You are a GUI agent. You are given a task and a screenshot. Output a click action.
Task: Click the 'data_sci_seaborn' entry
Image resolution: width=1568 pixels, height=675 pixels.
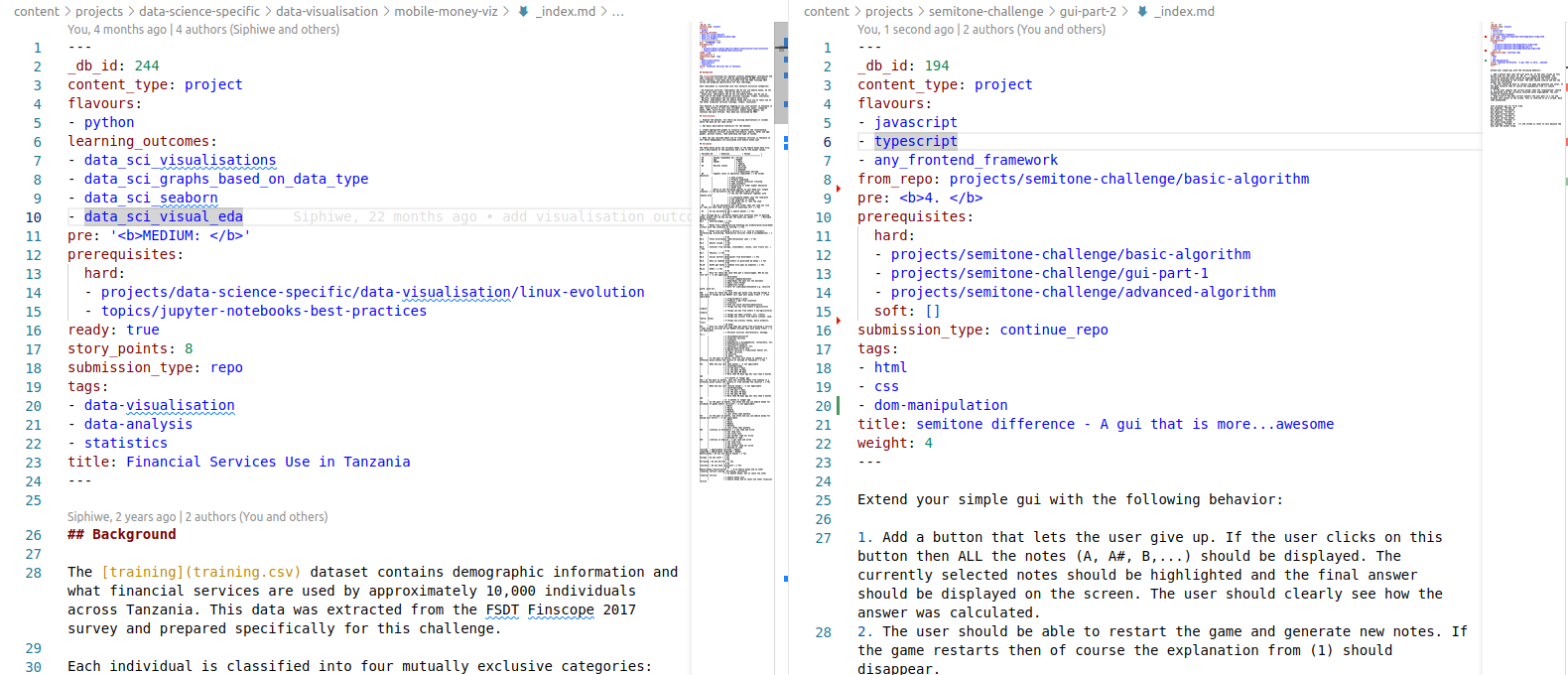[151, 198]
